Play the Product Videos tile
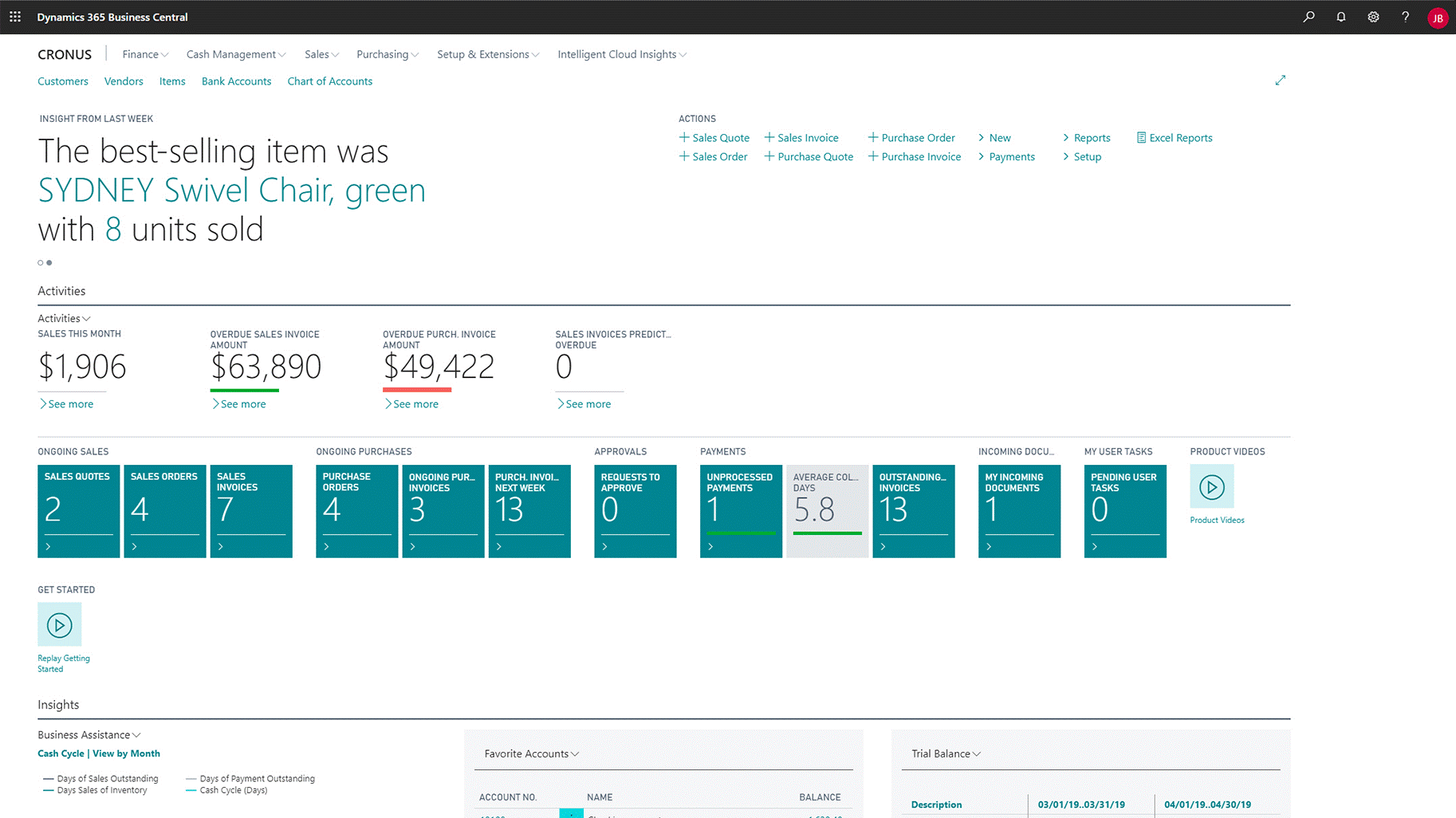The image size is (1456, 818). (1211, 486)
